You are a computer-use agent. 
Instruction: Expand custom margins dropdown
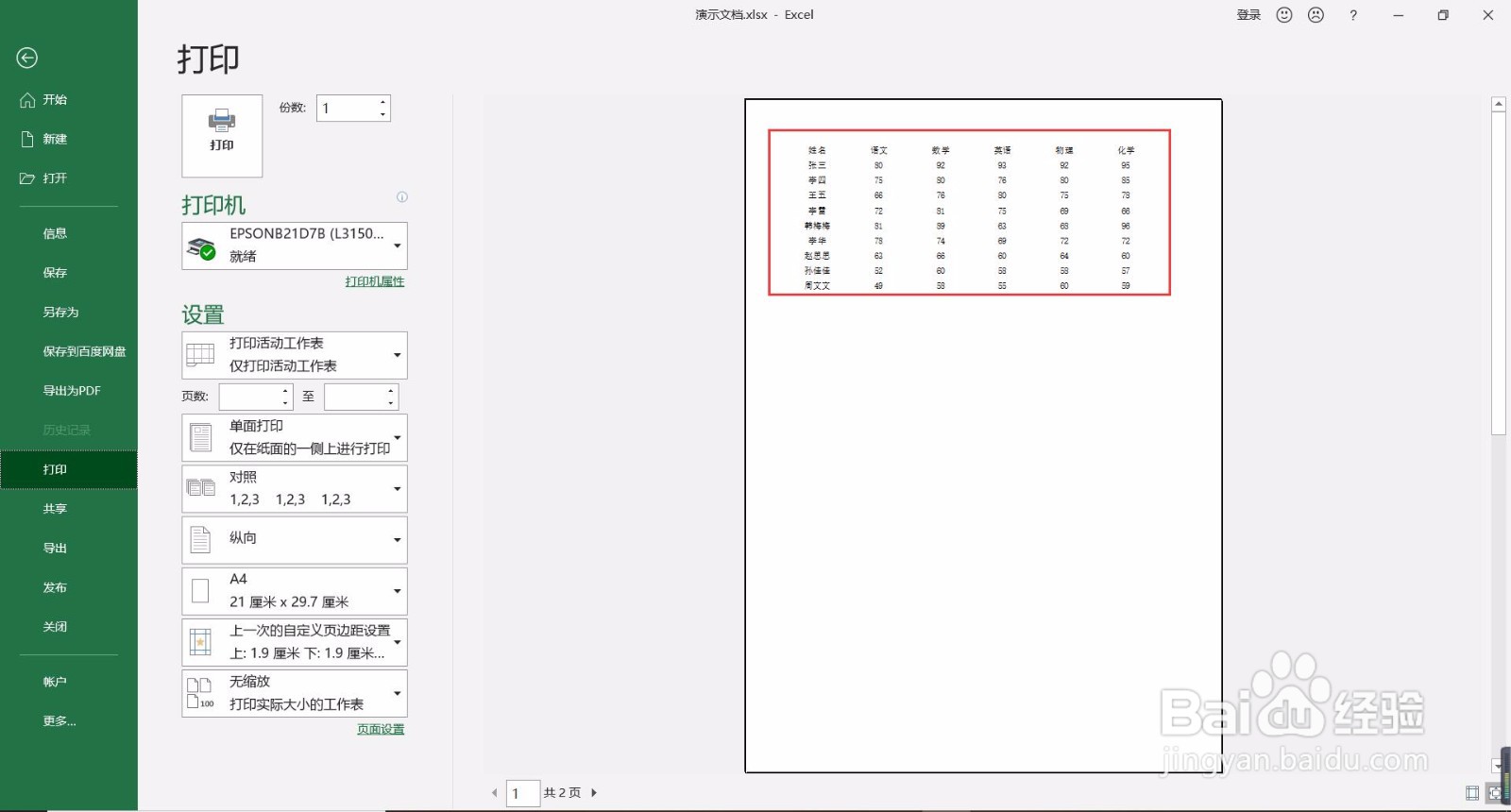point(295,642)
